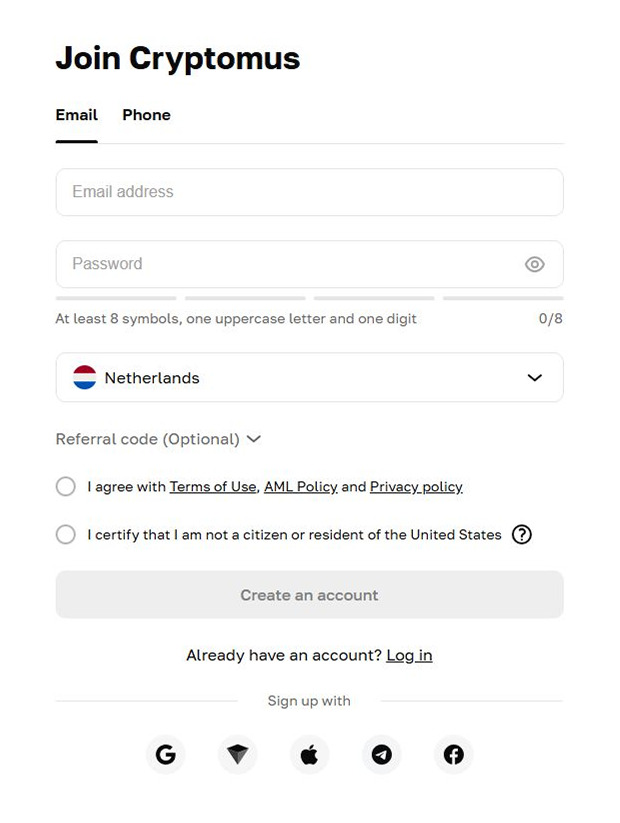Select the Email tab
Viewport: 620px width, 823px height.
76,115
